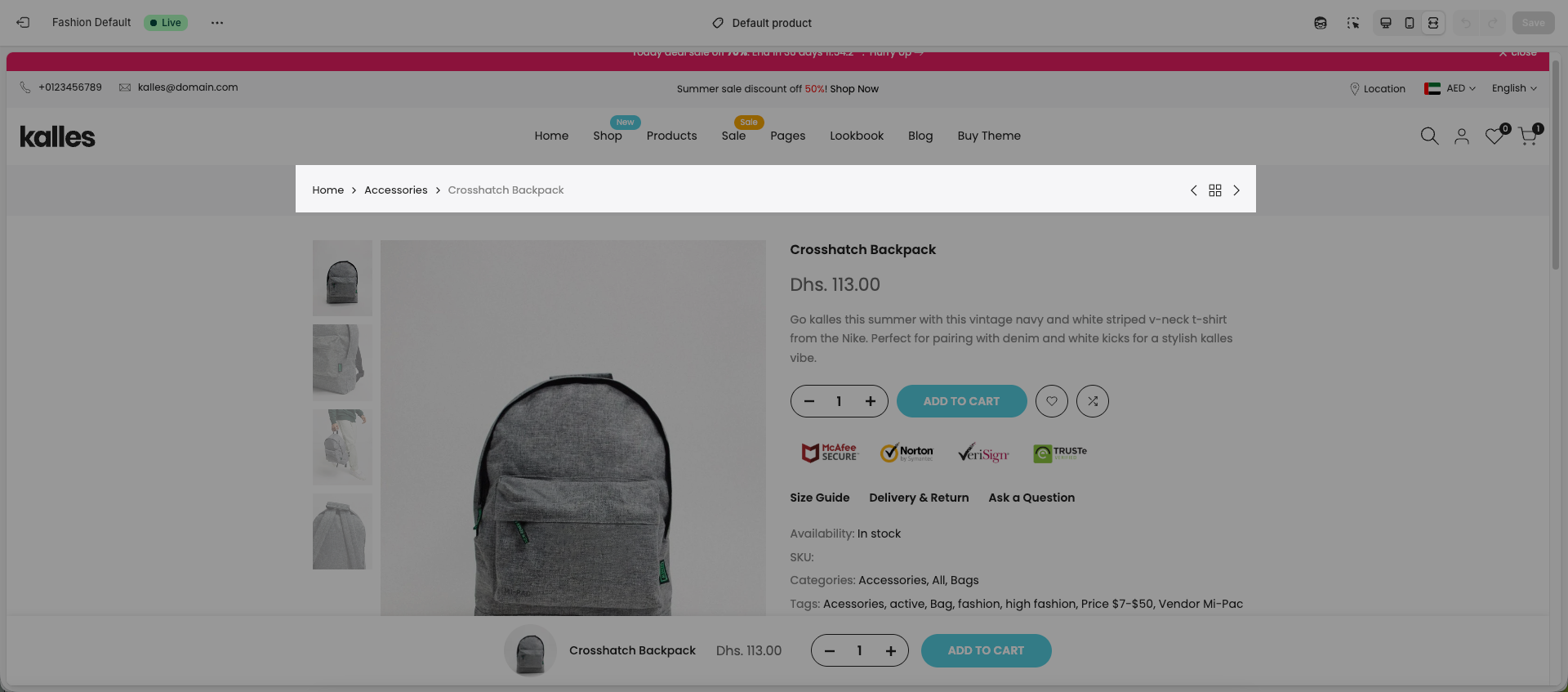The image size is (1568, 692).
Task: Click the exit editor icon
Action: (x=23, y=23)
